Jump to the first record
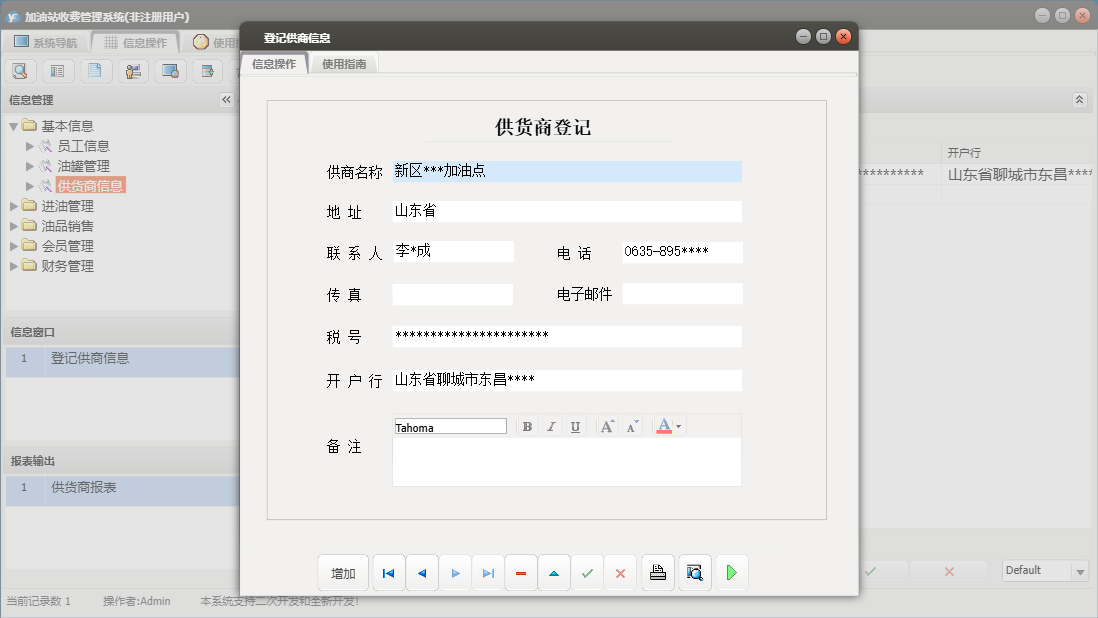The width and height of the screenshot is (1098, 618). pos(388,572)
